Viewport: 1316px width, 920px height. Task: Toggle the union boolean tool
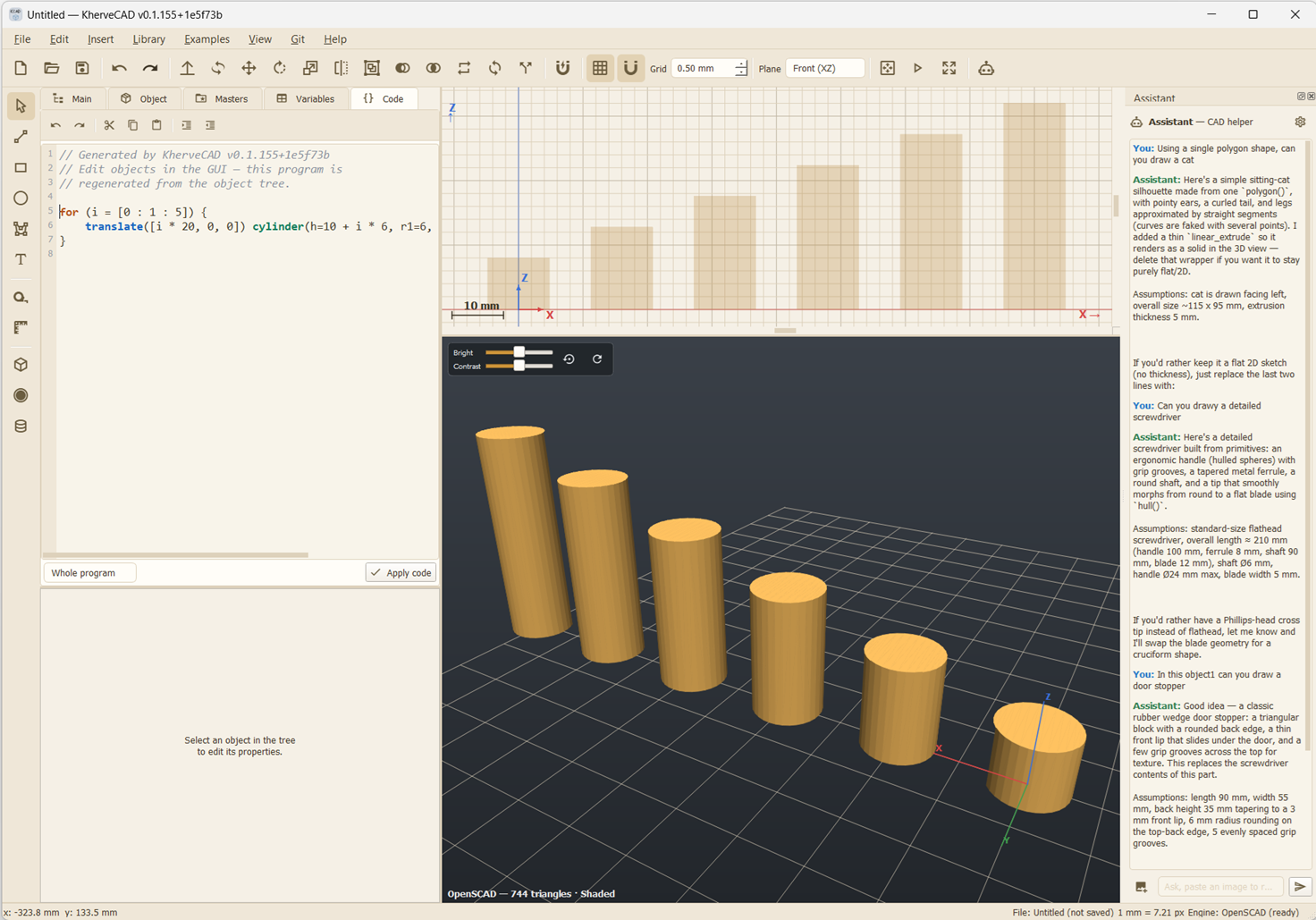coord(402,69)
